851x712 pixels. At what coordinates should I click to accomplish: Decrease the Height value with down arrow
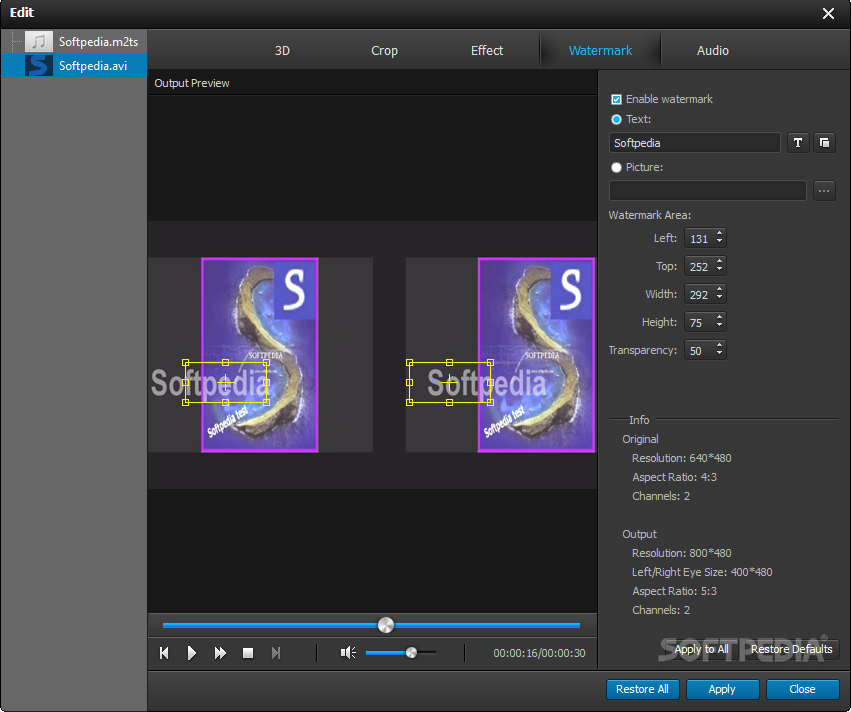pos(720,326)
